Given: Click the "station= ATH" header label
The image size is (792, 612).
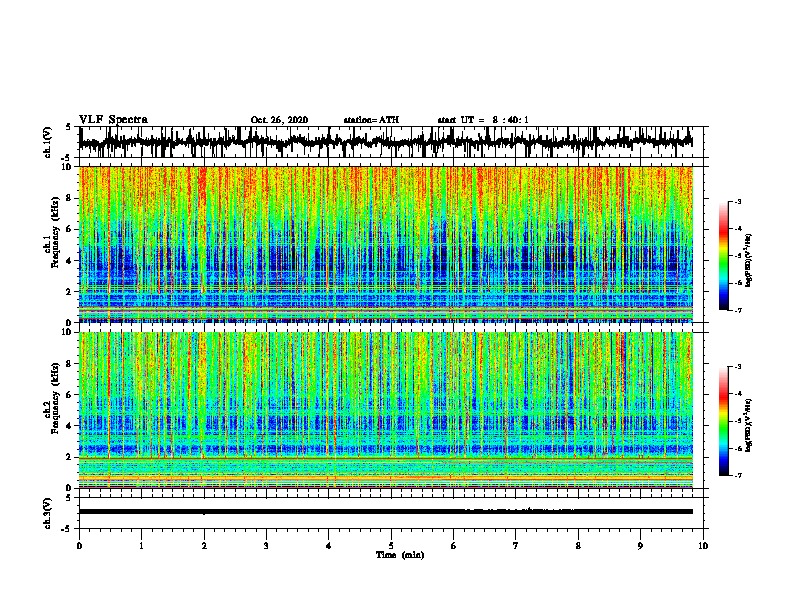Looking at the screenshot, I should pyautogui.click(x=371, y=120).
